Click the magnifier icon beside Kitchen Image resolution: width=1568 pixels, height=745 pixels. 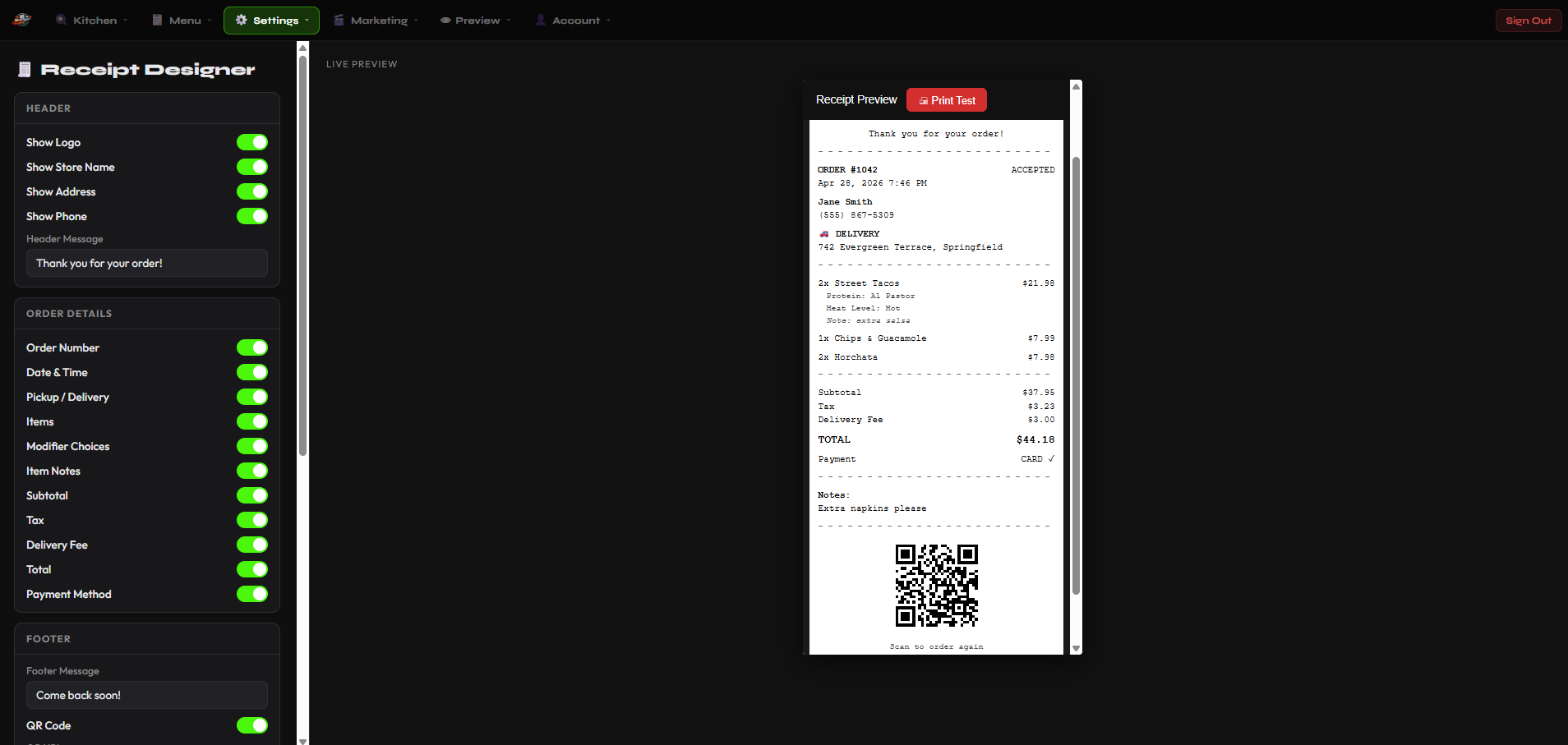tap(60, 20)
